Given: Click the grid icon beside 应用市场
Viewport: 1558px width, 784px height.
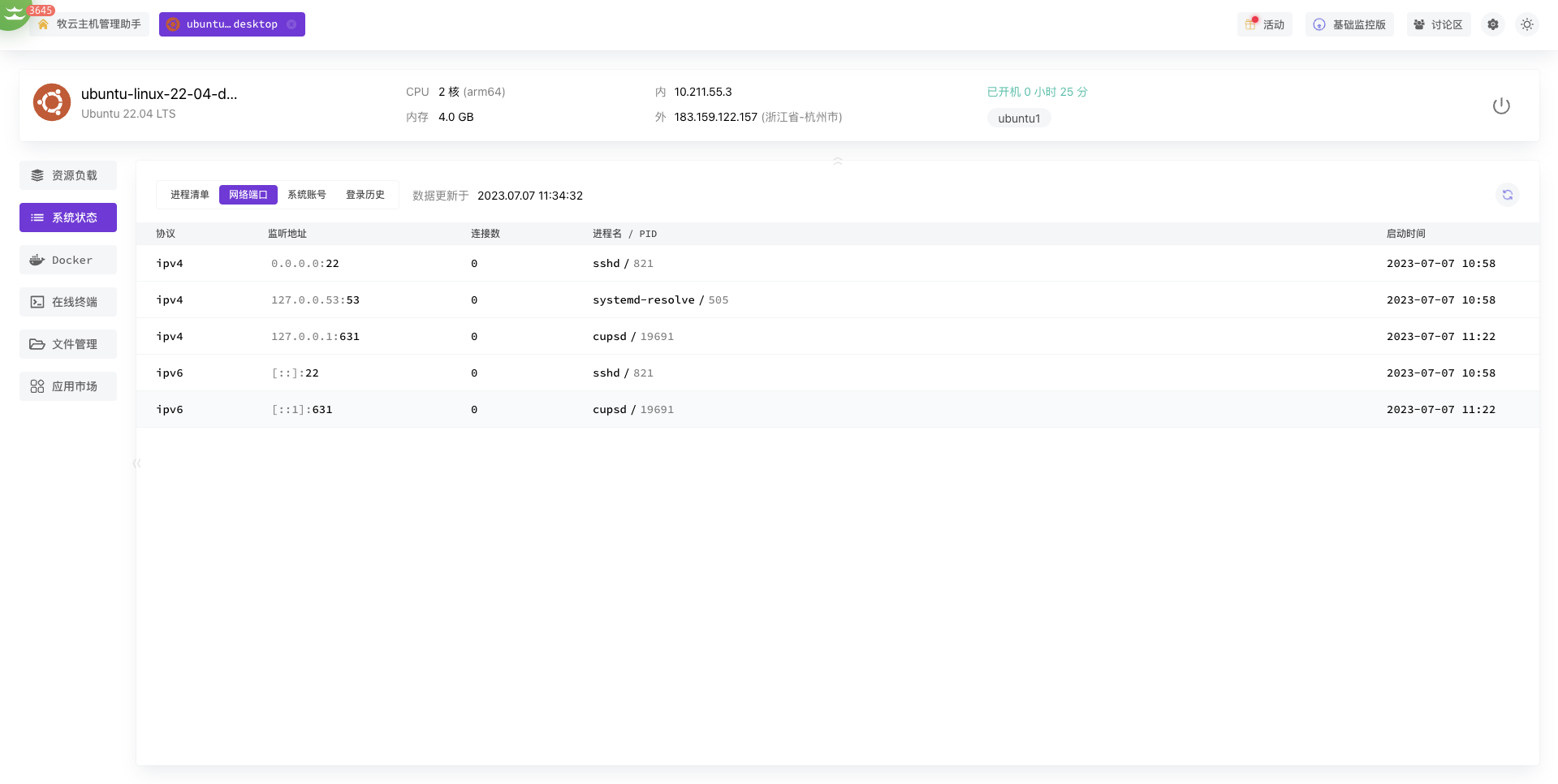Looking at the screenshot, I should coord(37,386).
